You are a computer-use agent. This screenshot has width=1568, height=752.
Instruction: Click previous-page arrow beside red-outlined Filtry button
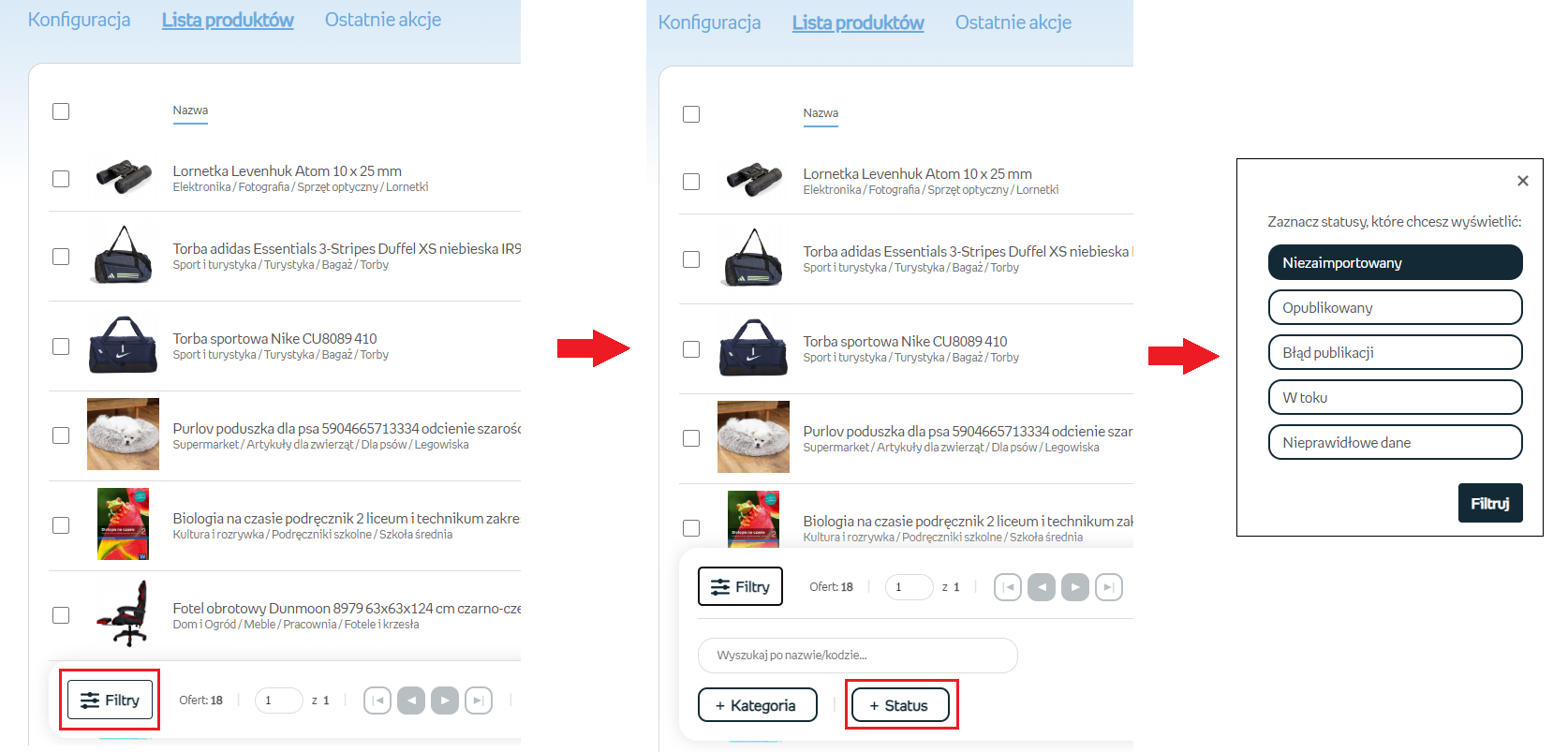point(411,700)
